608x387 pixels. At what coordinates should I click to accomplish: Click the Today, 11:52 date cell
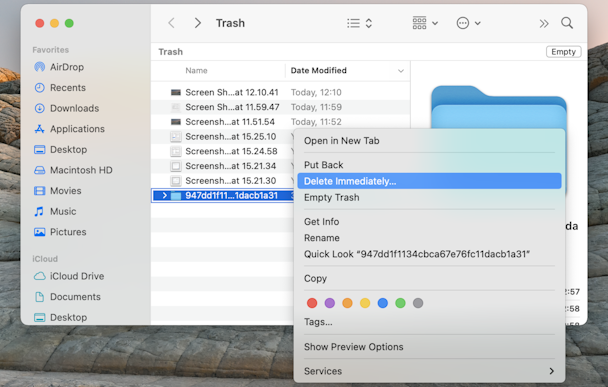pyautogui.click(x=316, y=122)
